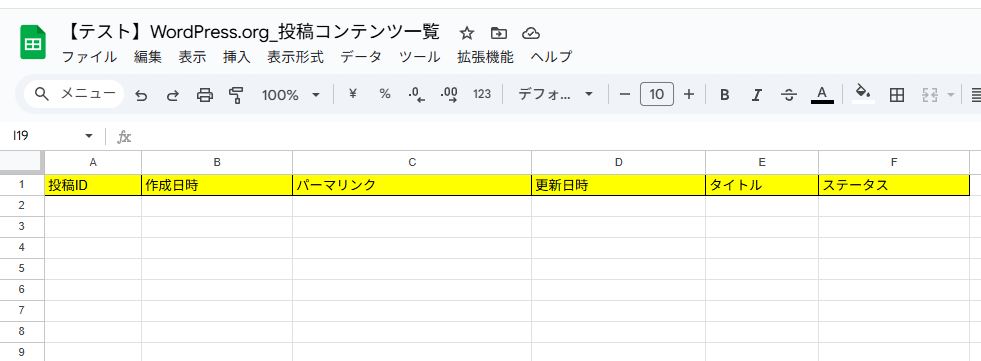
Task: Click into the formula bar
Action: 557,136
